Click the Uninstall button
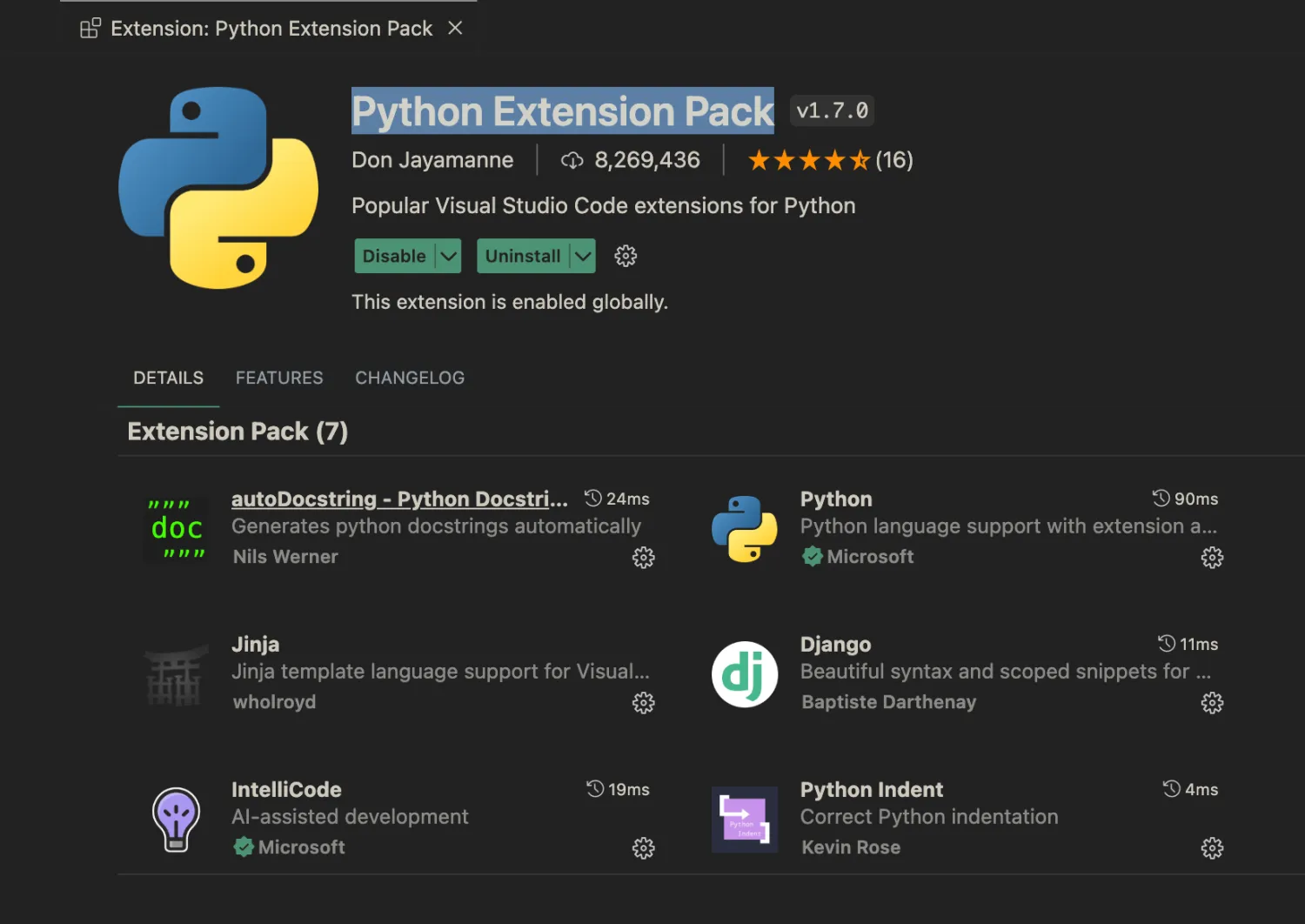 [523, 256]
